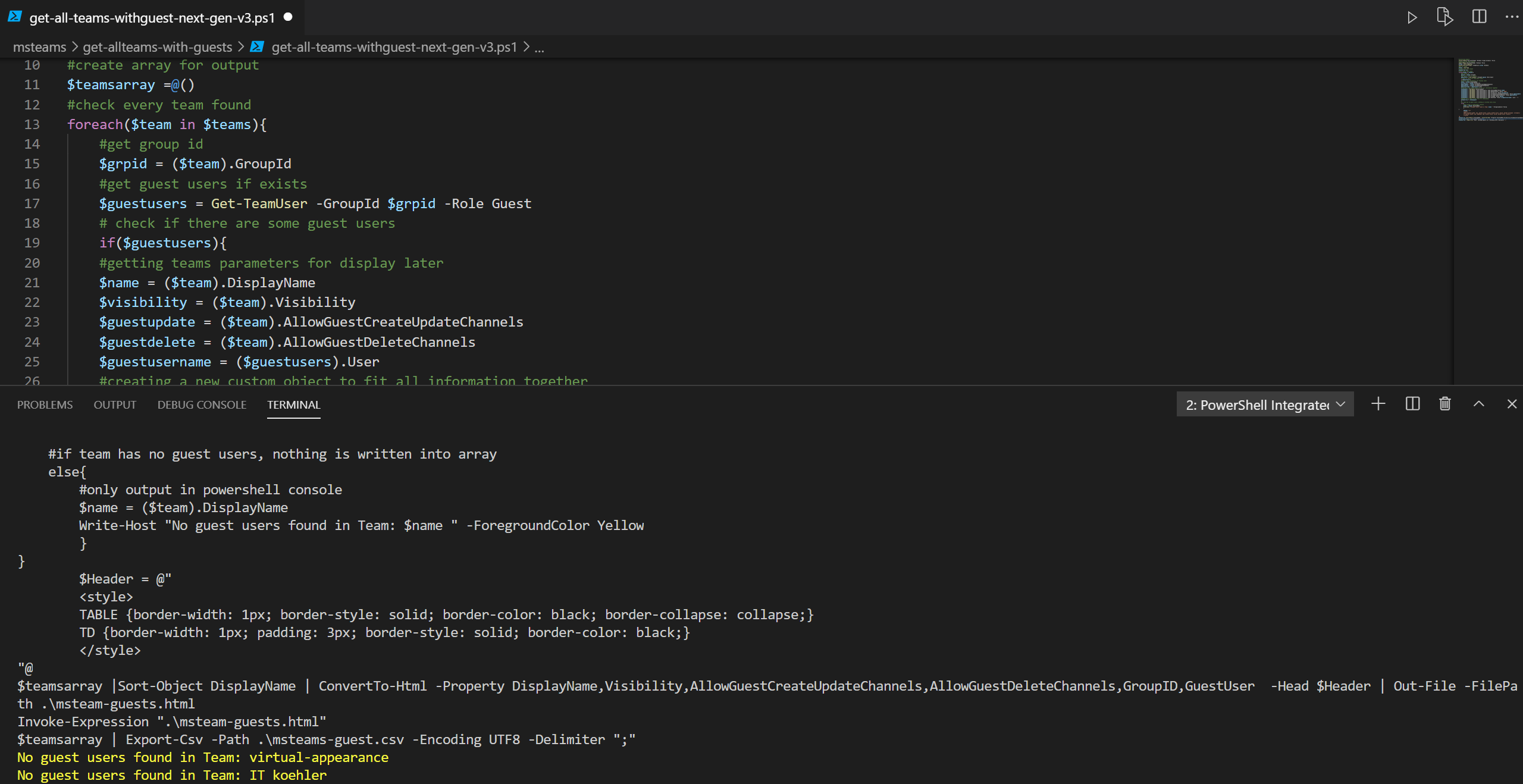Kill the terminal using the trash icon
This screenshot has height=784, width=1523.
coord(1444,404)
